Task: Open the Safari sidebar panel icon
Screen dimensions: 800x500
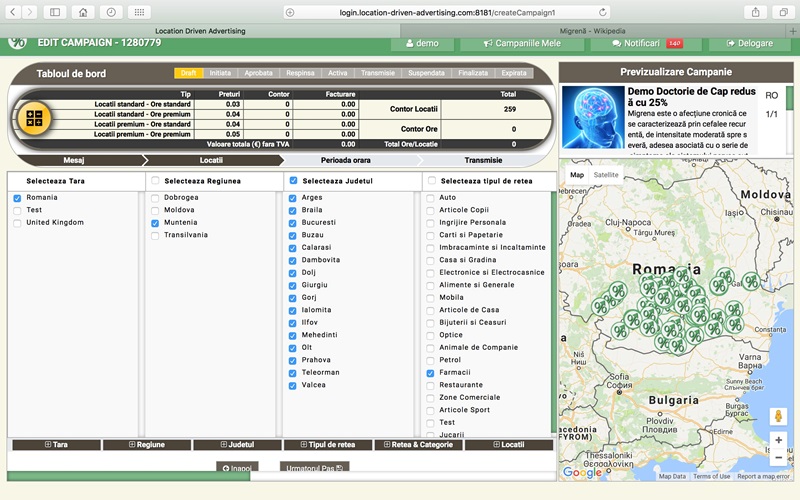Action: coord(55,12)
